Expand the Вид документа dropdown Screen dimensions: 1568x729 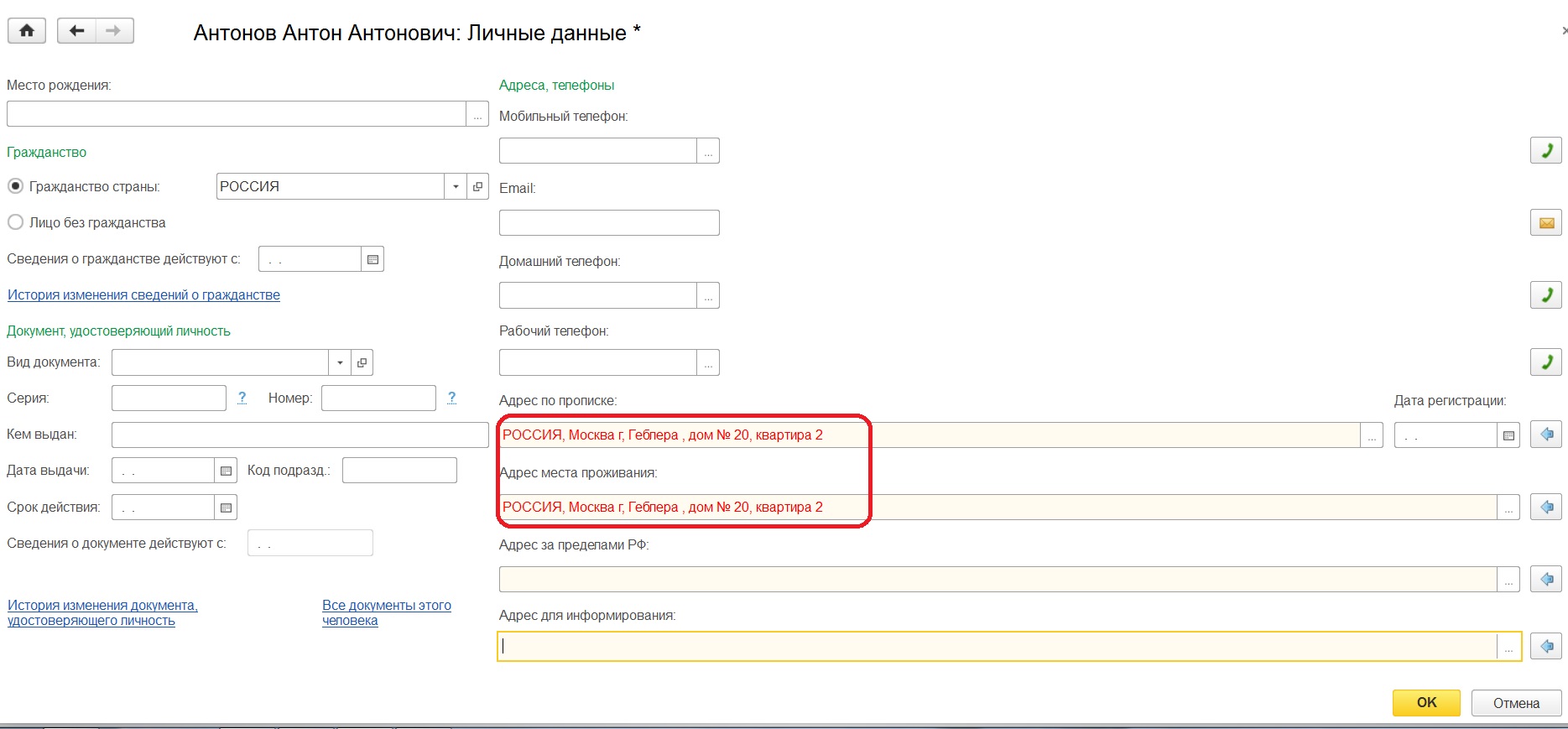pos(340,362)
